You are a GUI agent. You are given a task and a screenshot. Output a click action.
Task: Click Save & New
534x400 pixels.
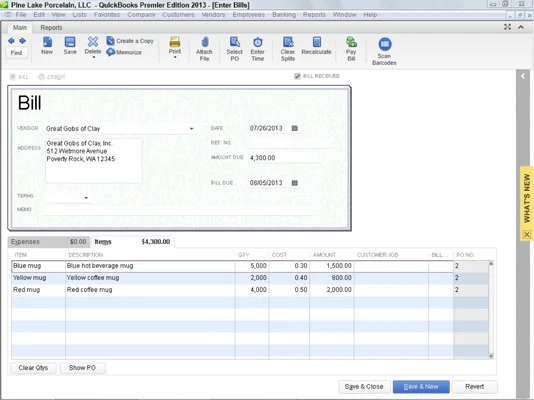pos(421,387)
